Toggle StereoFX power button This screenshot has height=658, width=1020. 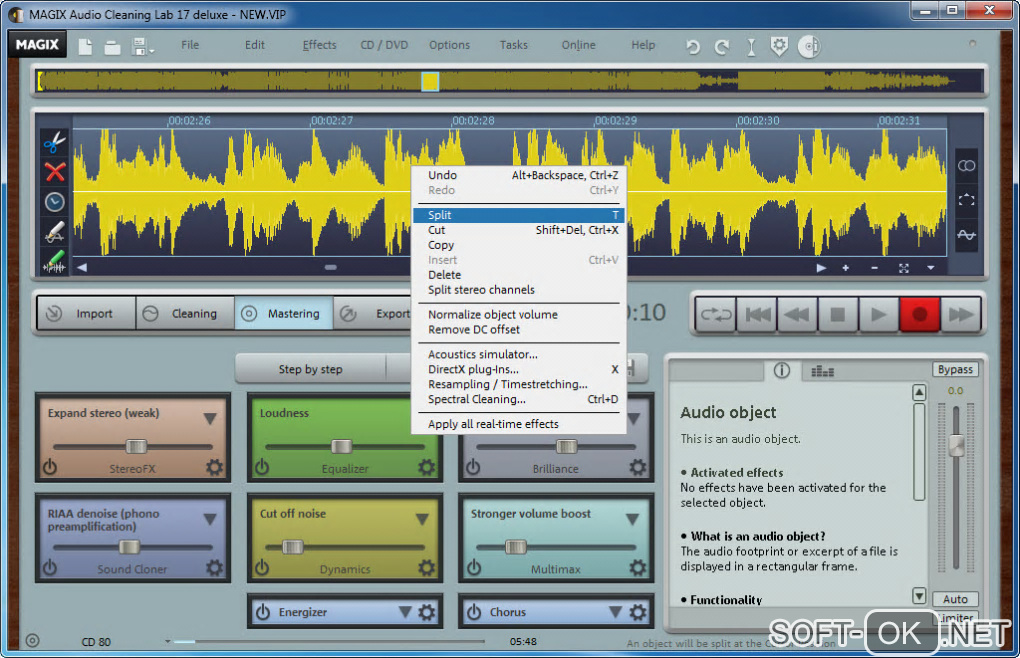click(x=50, y=467)
